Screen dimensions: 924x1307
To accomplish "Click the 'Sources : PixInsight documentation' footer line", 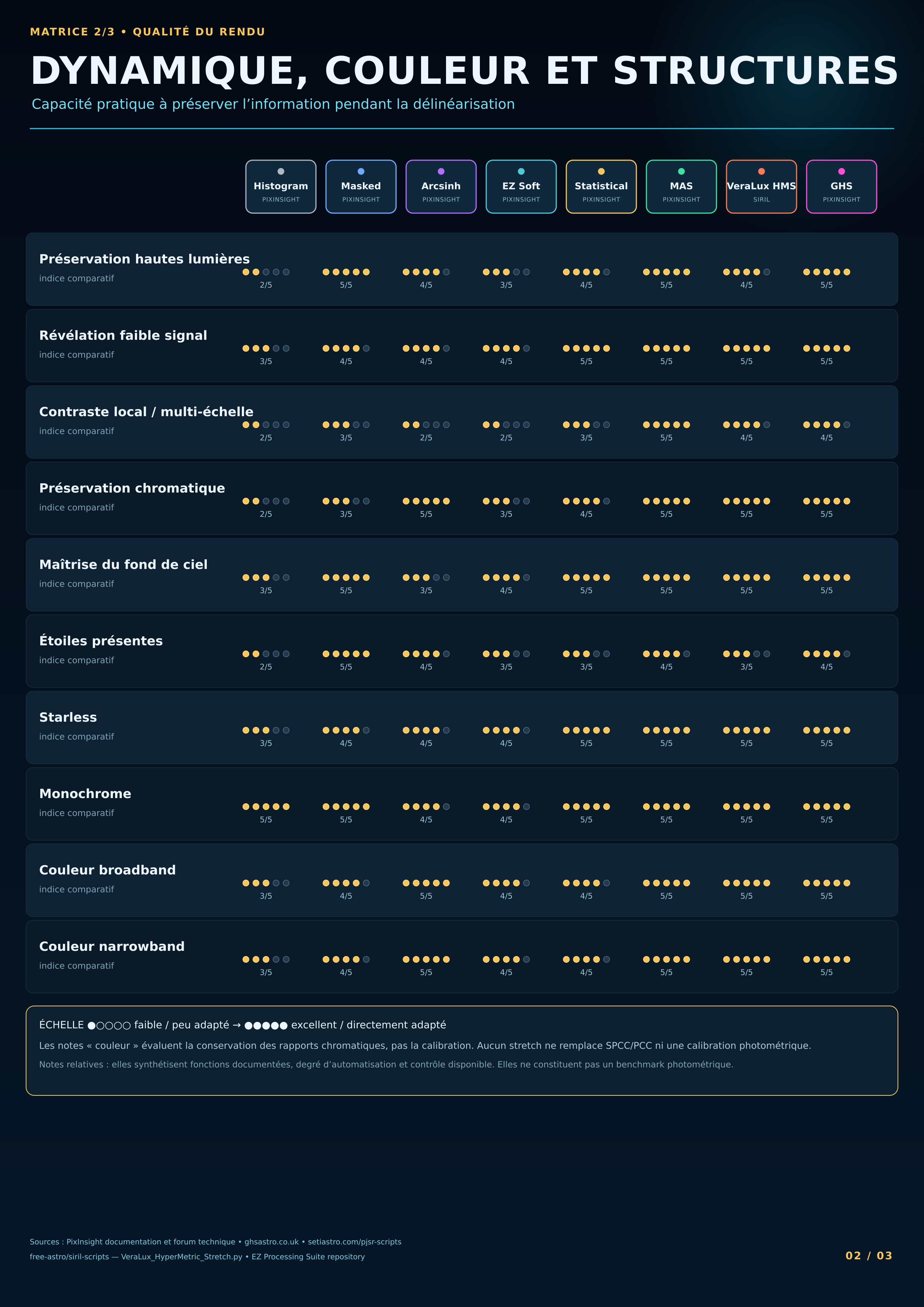I will (x=216, y=1241).
